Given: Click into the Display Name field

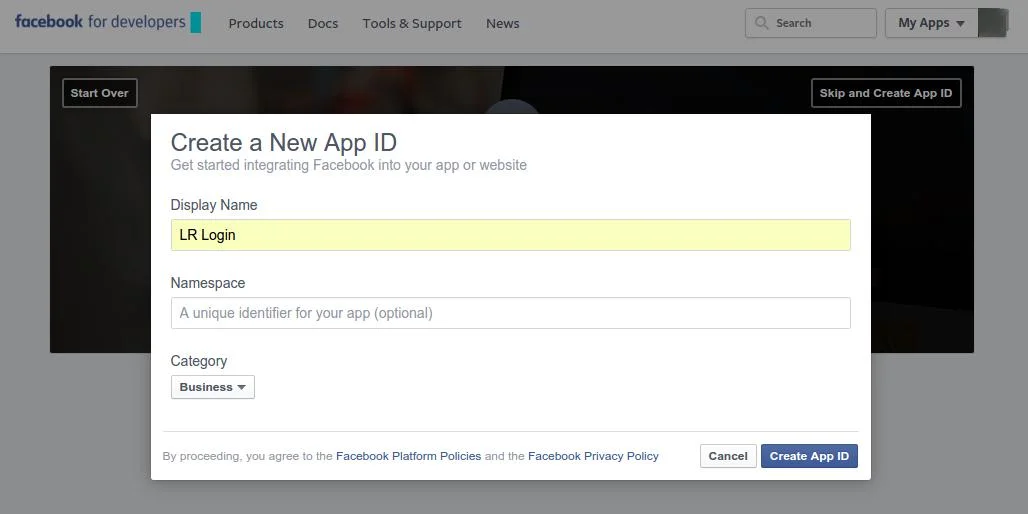Looking at the screenshot, I should pos(511,235).
